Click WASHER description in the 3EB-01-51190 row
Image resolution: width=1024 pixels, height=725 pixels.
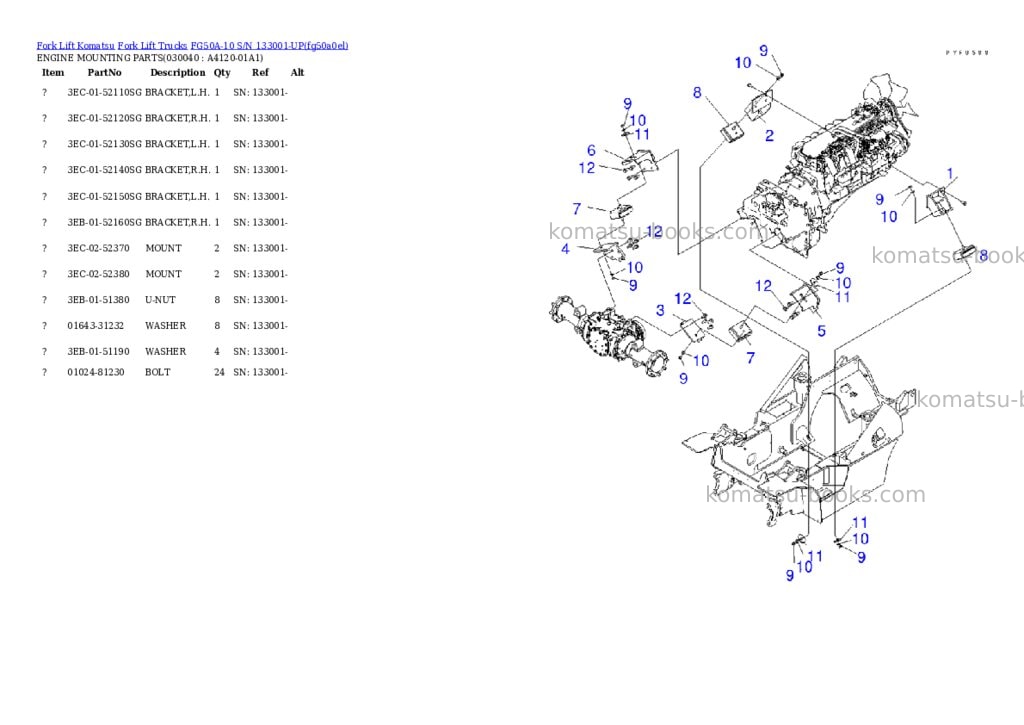165,351
